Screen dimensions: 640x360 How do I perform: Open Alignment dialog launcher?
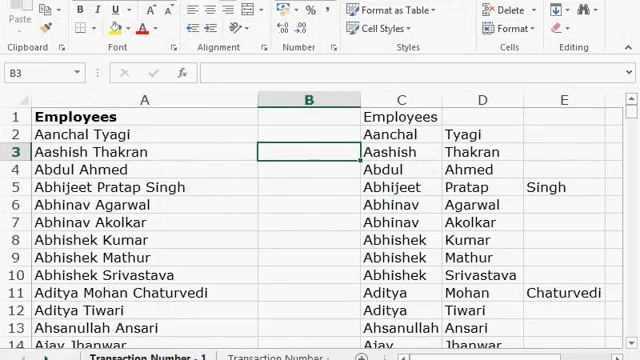coord(264,48)
